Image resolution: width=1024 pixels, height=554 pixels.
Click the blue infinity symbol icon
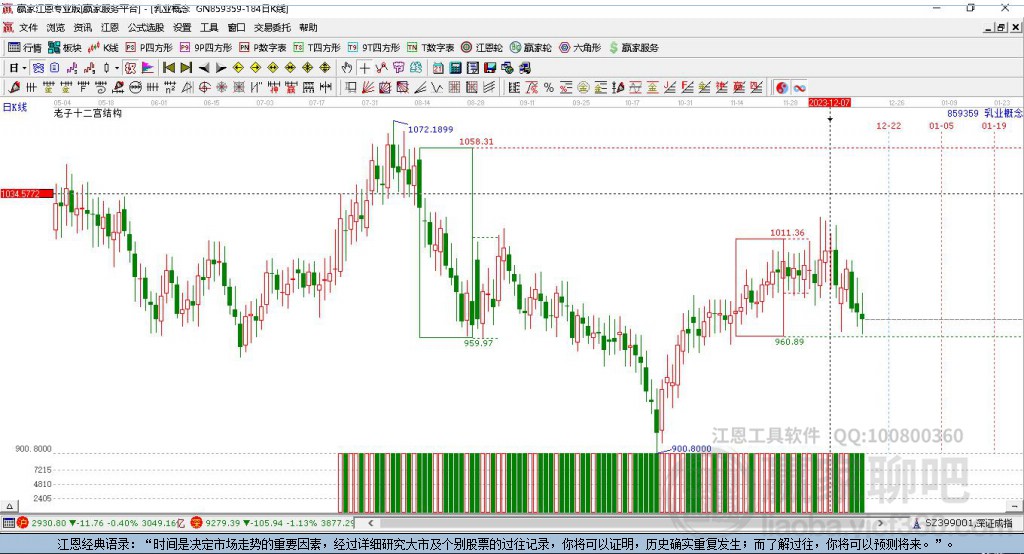[799, 88]
